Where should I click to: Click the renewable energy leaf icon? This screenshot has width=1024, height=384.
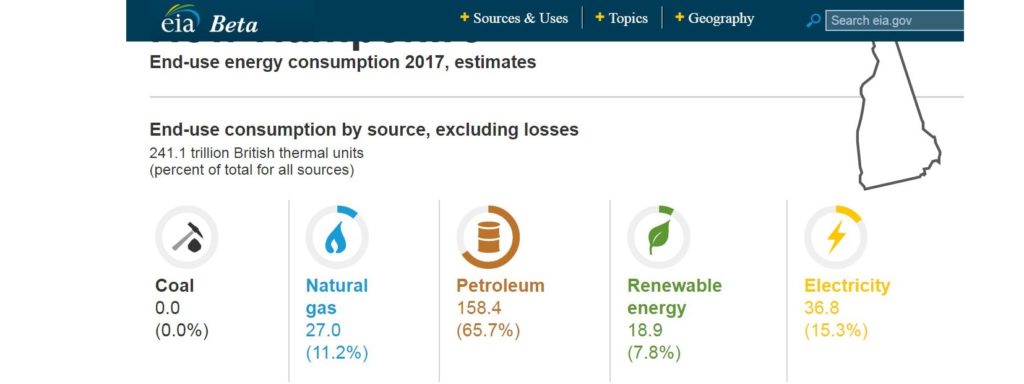tap(659, 238)
